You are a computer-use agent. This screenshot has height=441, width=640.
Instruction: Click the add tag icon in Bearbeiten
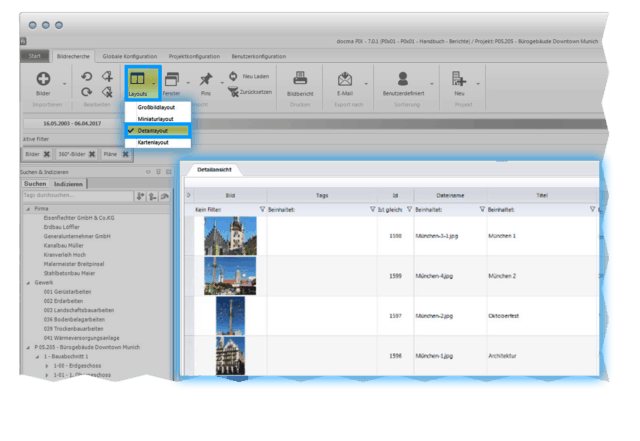[x=107, y=76]
